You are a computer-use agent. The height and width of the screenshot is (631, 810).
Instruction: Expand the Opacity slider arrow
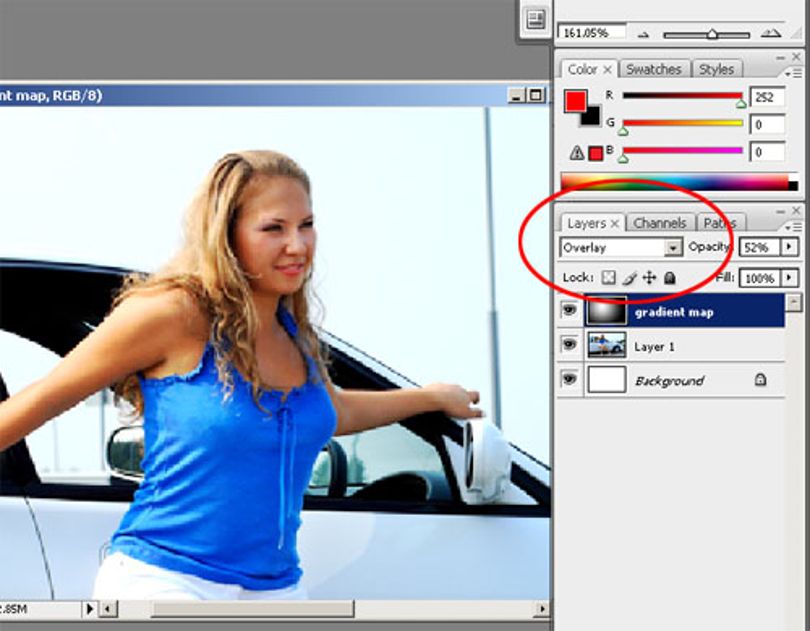[789, 247]
